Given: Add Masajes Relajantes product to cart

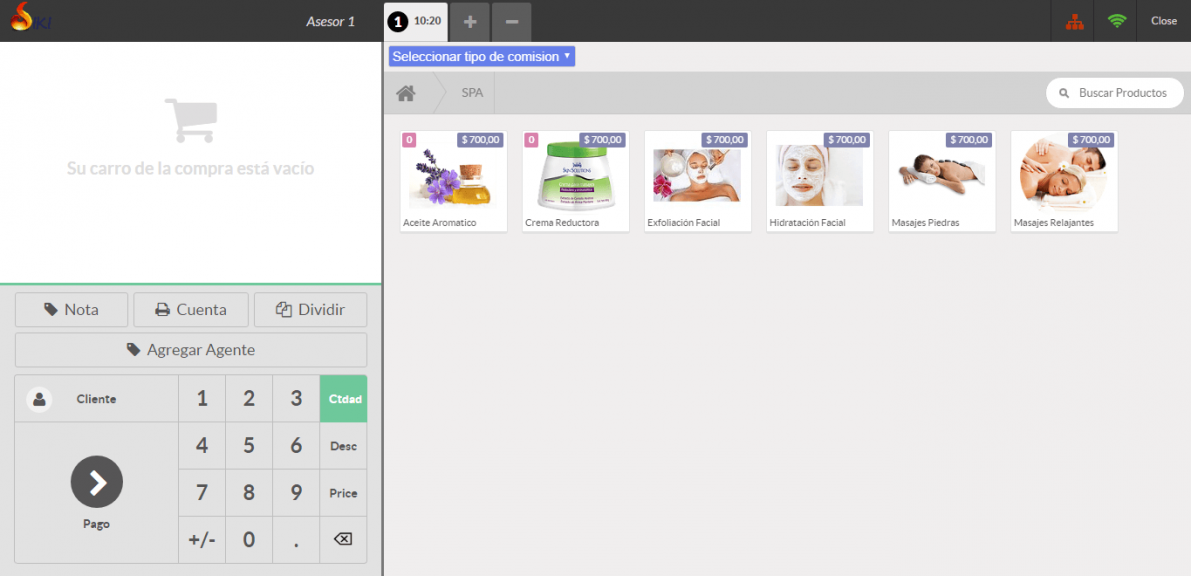Looking at the screenshot, I should [x=1063, y=181].
